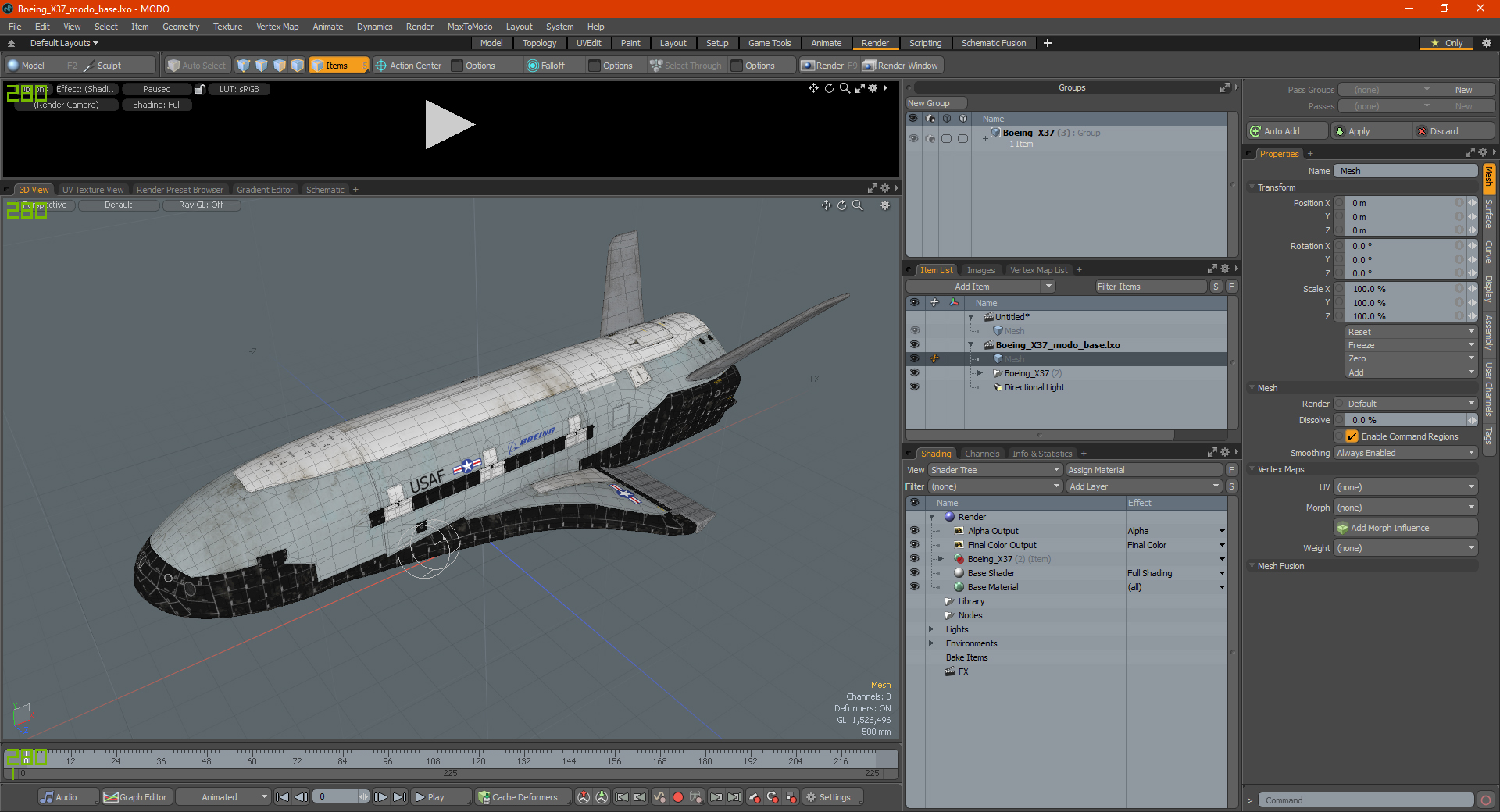
Task: Click 3D viewport pan move icon
Action: (x=826, y=205)
